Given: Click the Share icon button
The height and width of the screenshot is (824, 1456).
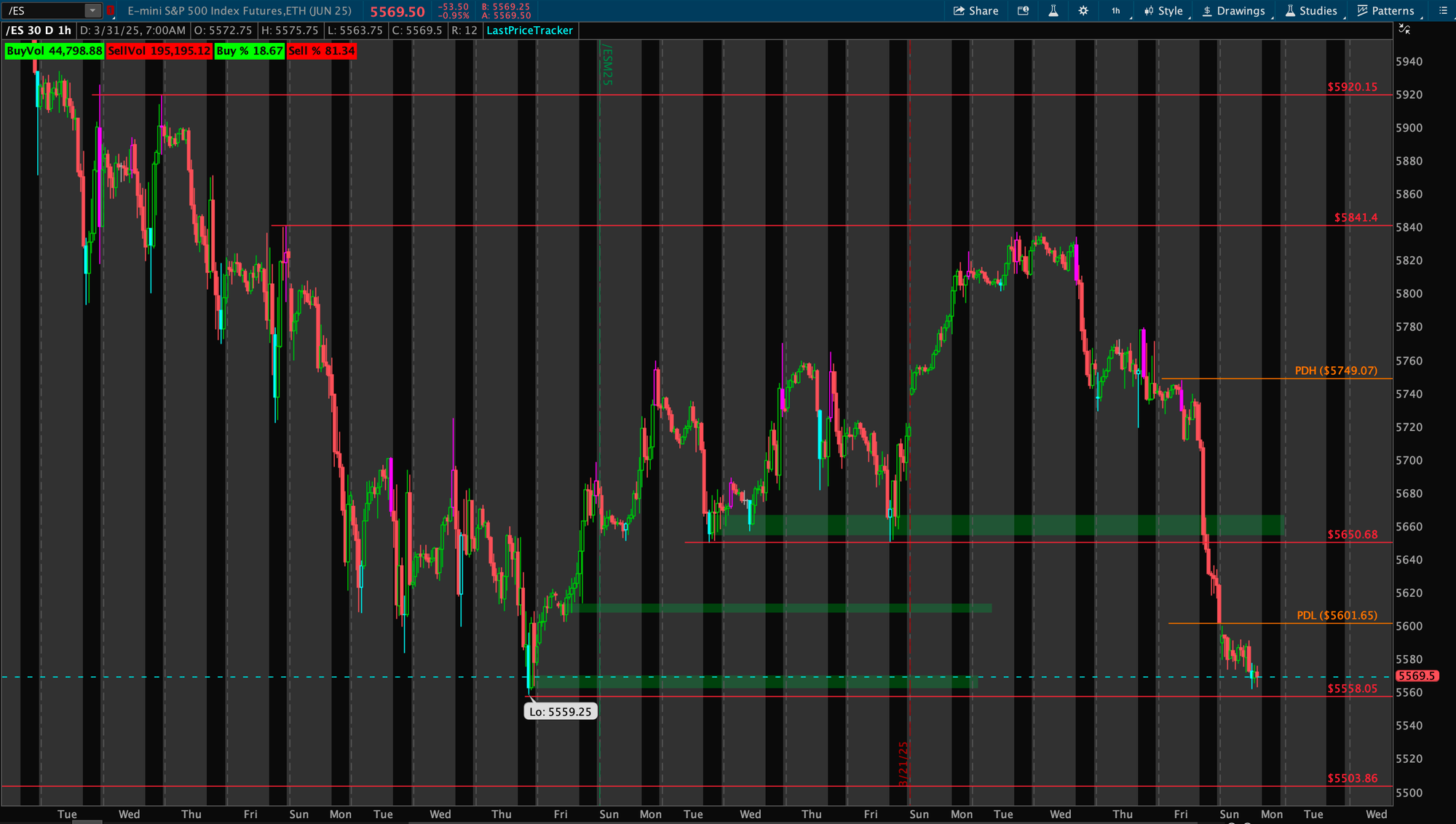Looking at the screenshot, I should click(x=960, y=11).
